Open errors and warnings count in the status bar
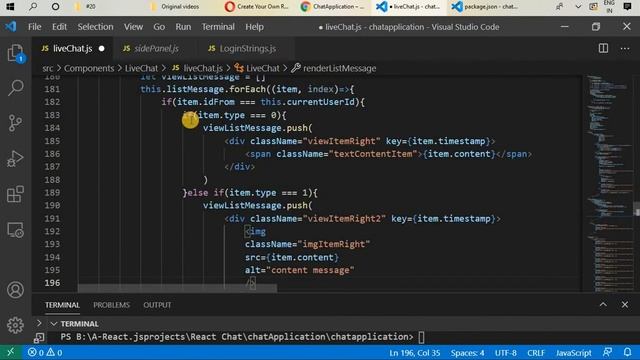This screenshot has height=360, width=640. tap(45, 352)
